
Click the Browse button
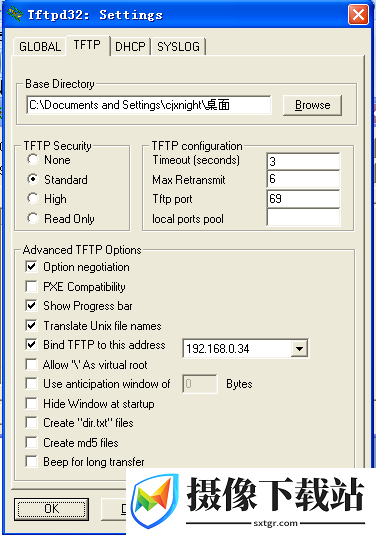tap(312, 105)
